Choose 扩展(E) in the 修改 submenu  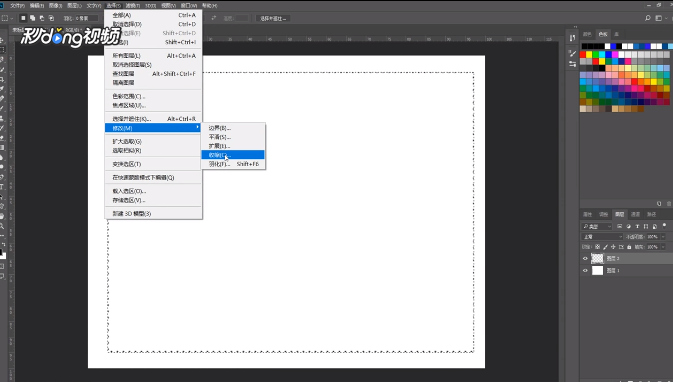[233, 146]
